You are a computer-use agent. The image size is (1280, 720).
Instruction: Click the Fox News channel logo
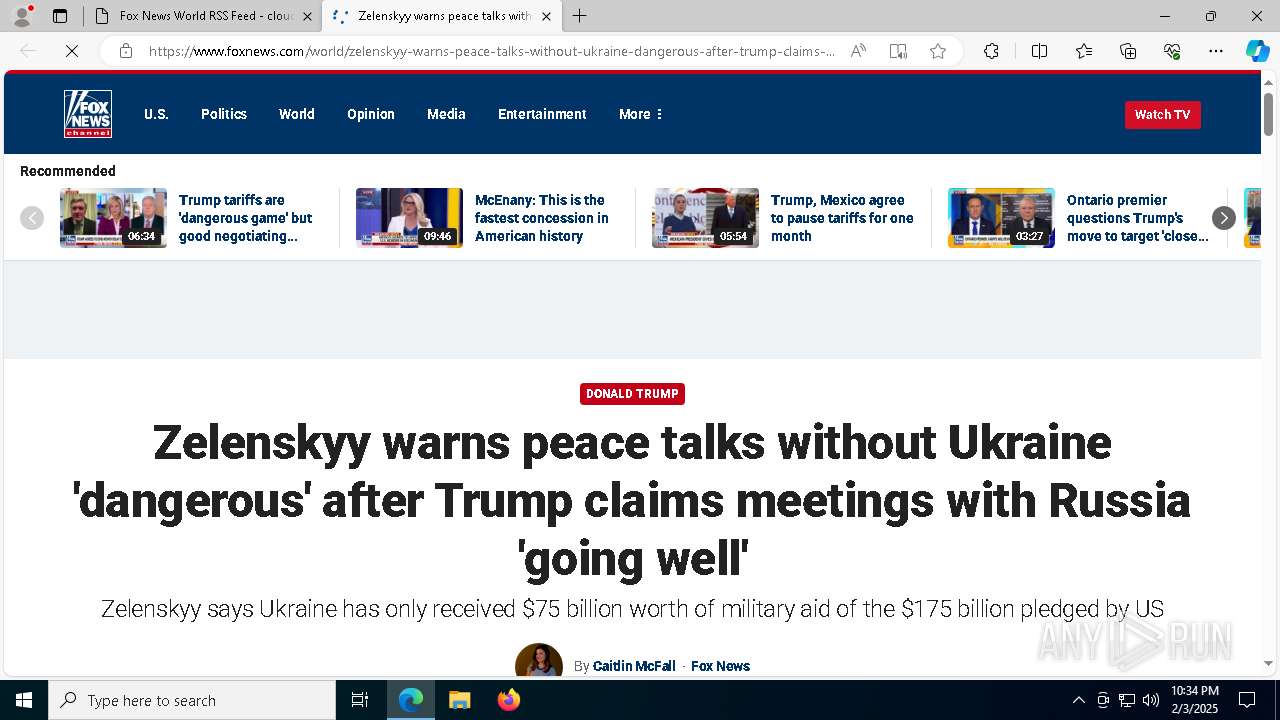pyautogui.click(x=88, y=114)
